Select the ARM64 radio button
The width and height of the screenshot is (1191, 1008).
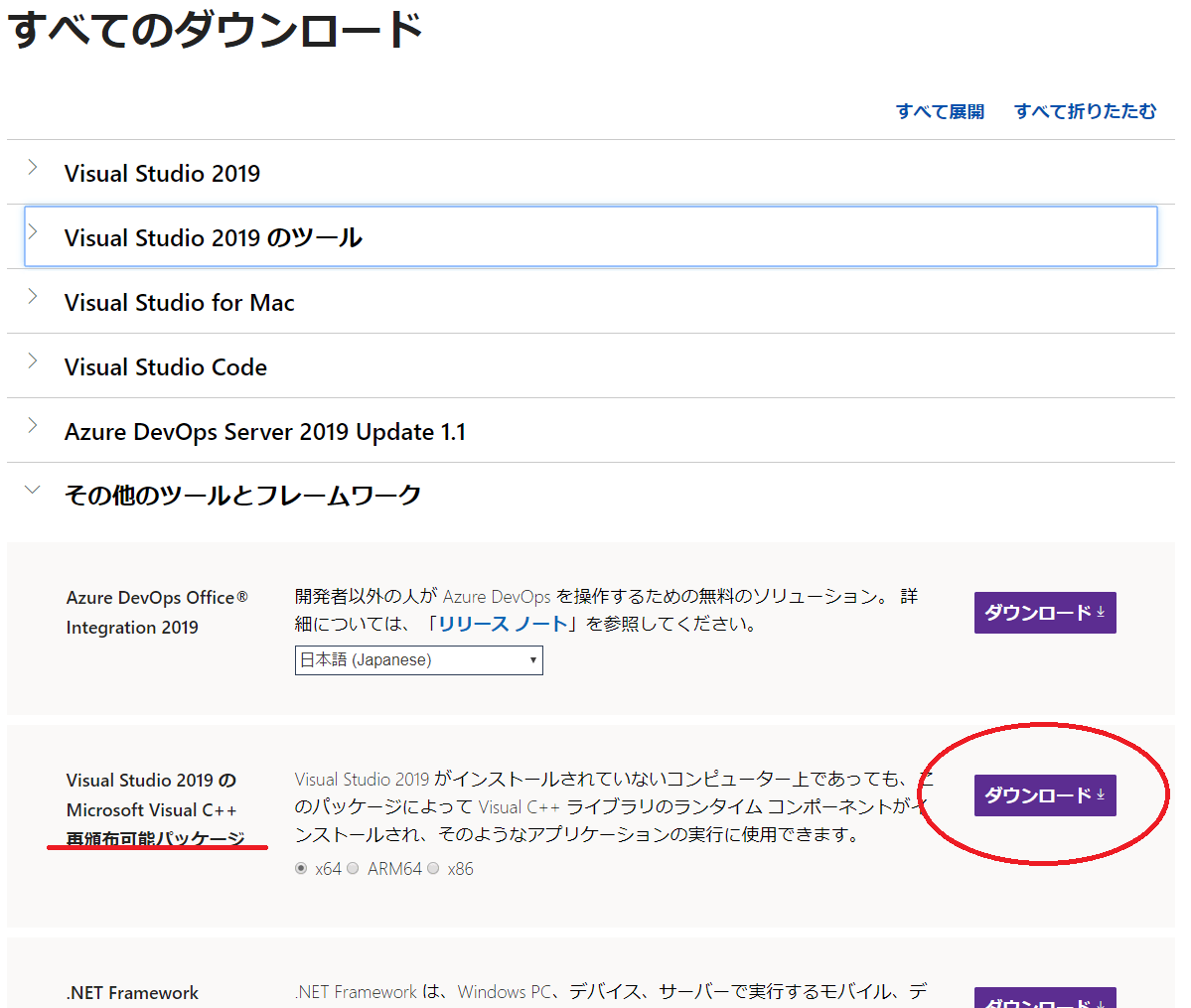point(353,868)
